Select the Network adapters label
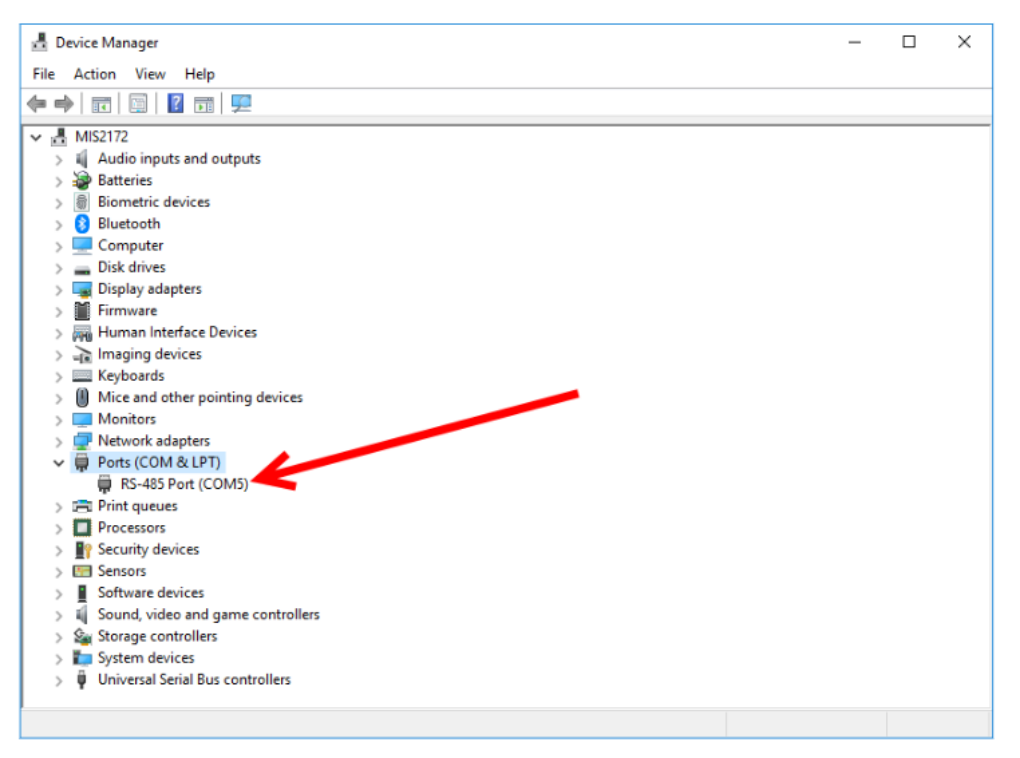1020x758 pixels. [154, 441]
